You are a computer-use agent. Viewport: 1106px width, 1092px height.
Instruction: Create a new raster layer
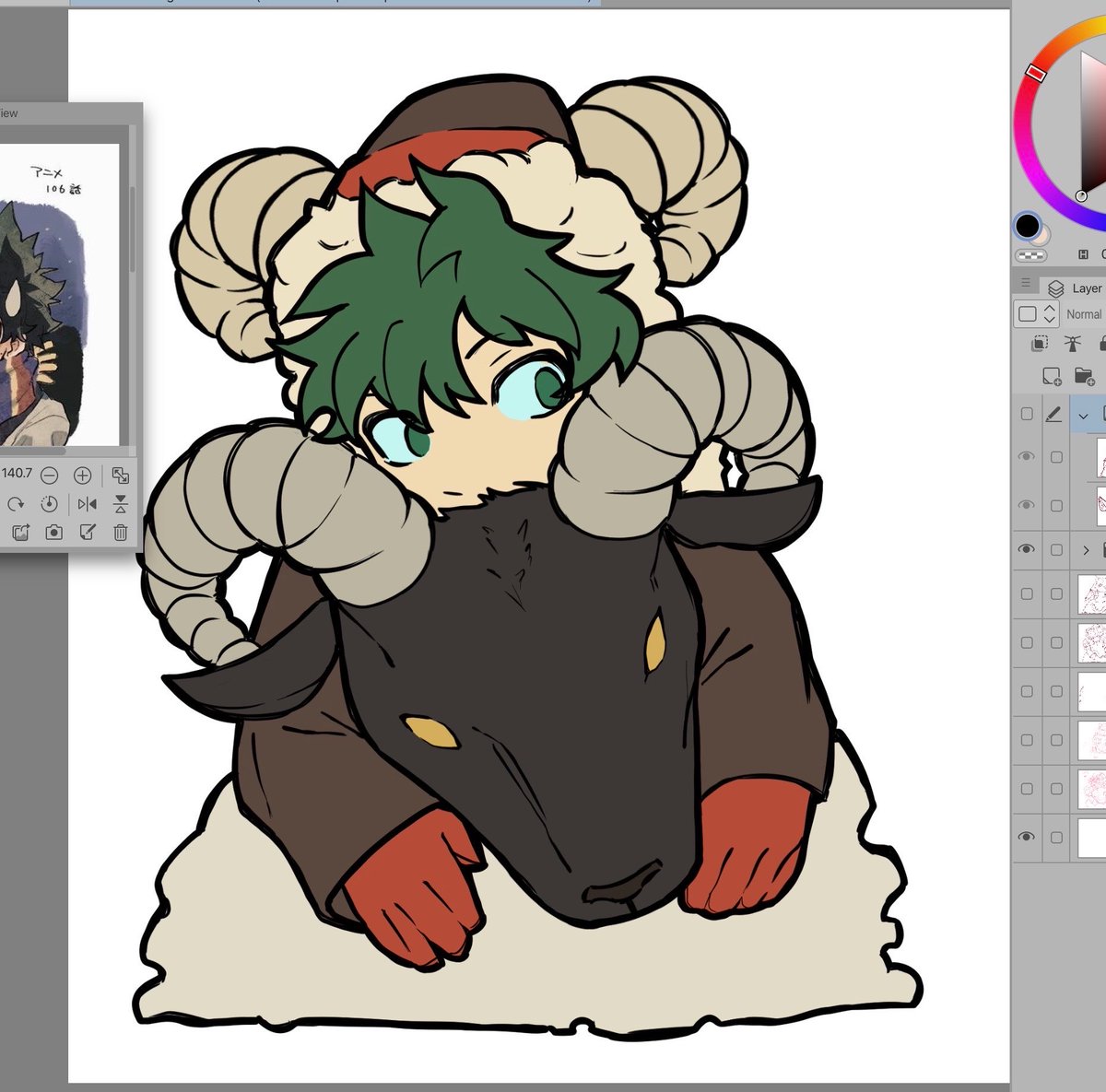(1052, 376)
